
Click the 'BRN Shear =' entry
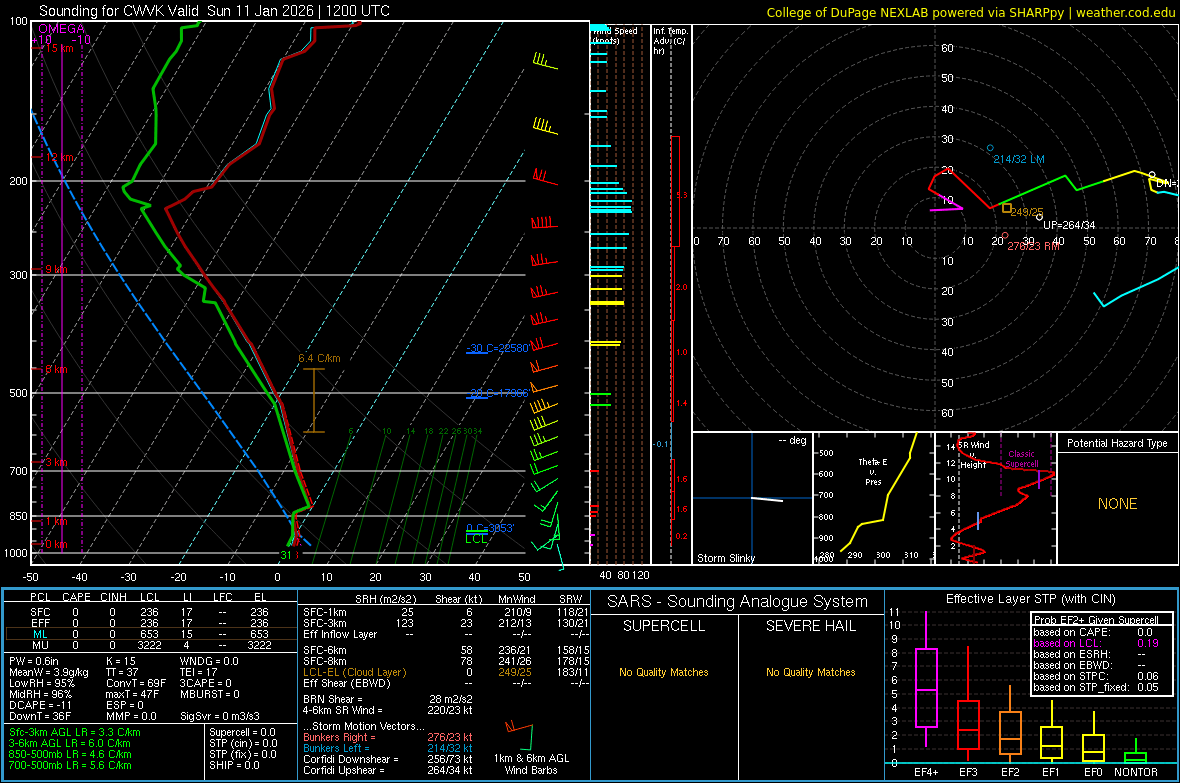pos(333,699)
